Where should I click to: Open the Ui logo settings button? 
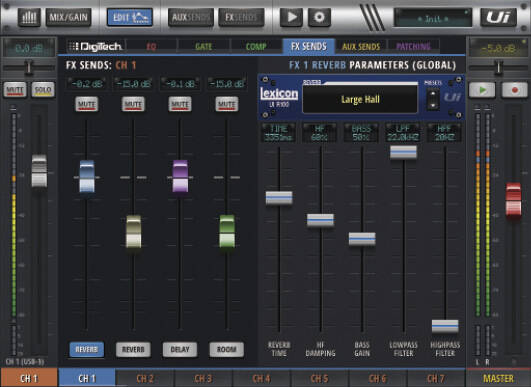point(498,17)
